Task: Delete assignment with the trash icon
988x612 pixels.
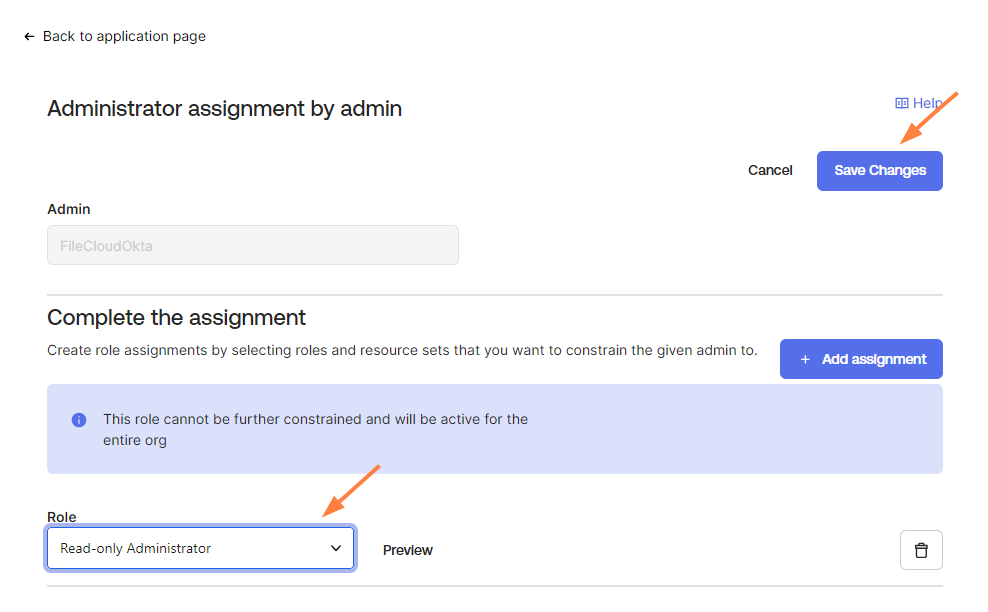Action: (x=921, y=550)
